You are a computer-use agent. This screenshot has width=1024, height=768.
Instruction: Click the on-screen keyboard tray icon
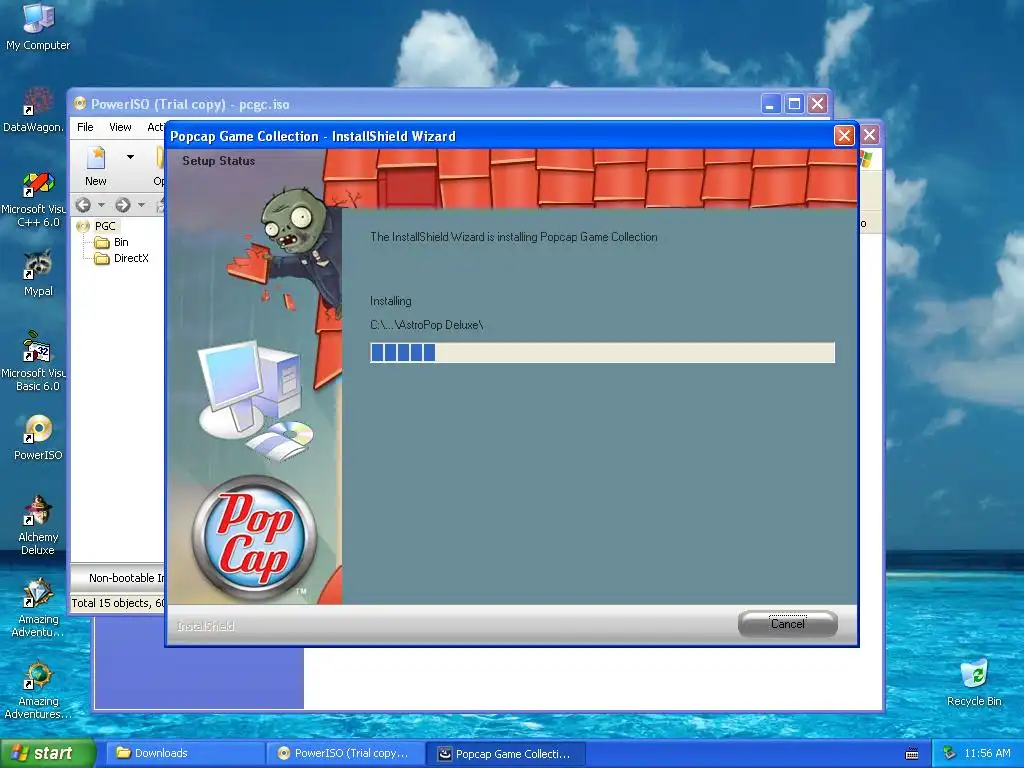[x=912, y=754]
